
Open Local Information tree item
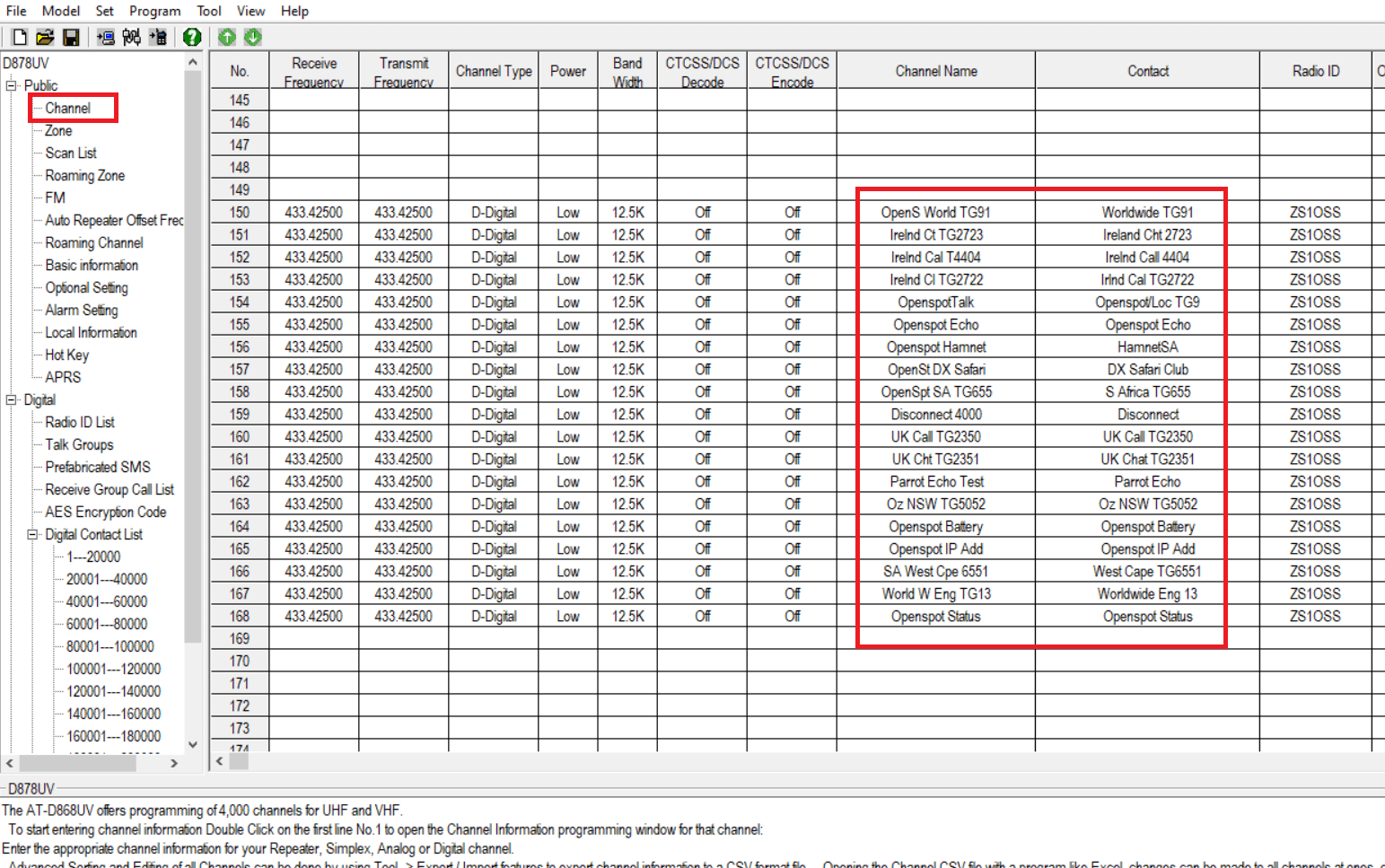(91, 332)
